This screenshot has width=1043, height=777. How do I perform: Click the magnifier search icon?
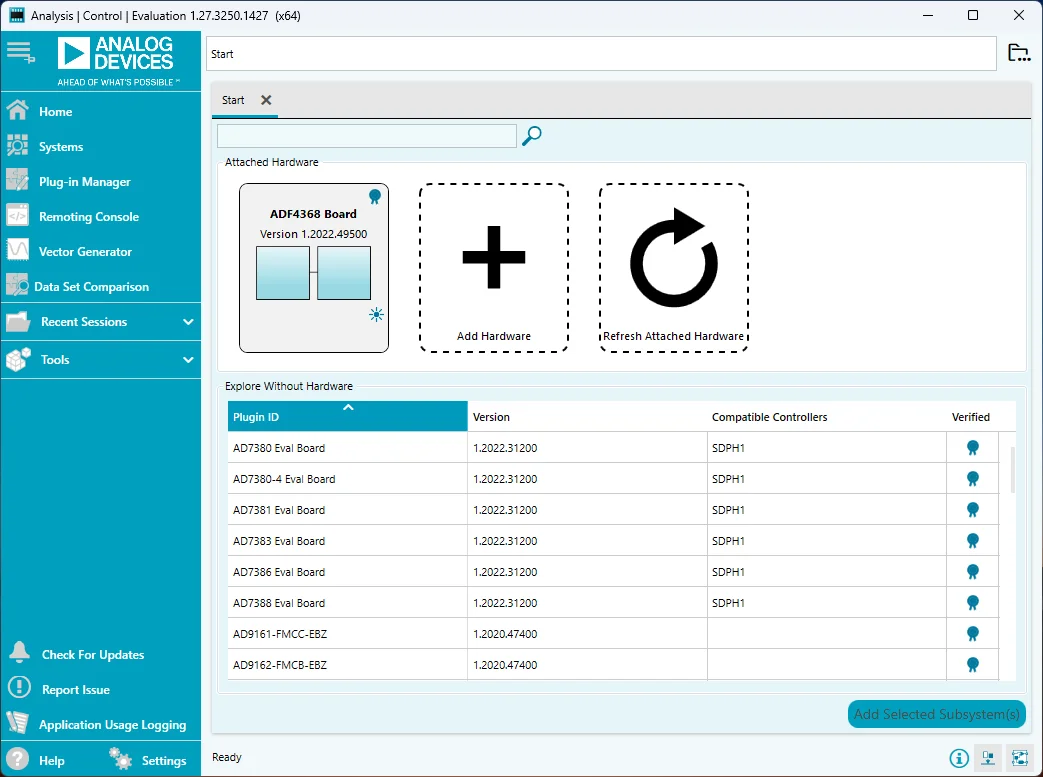coord(532,136)
